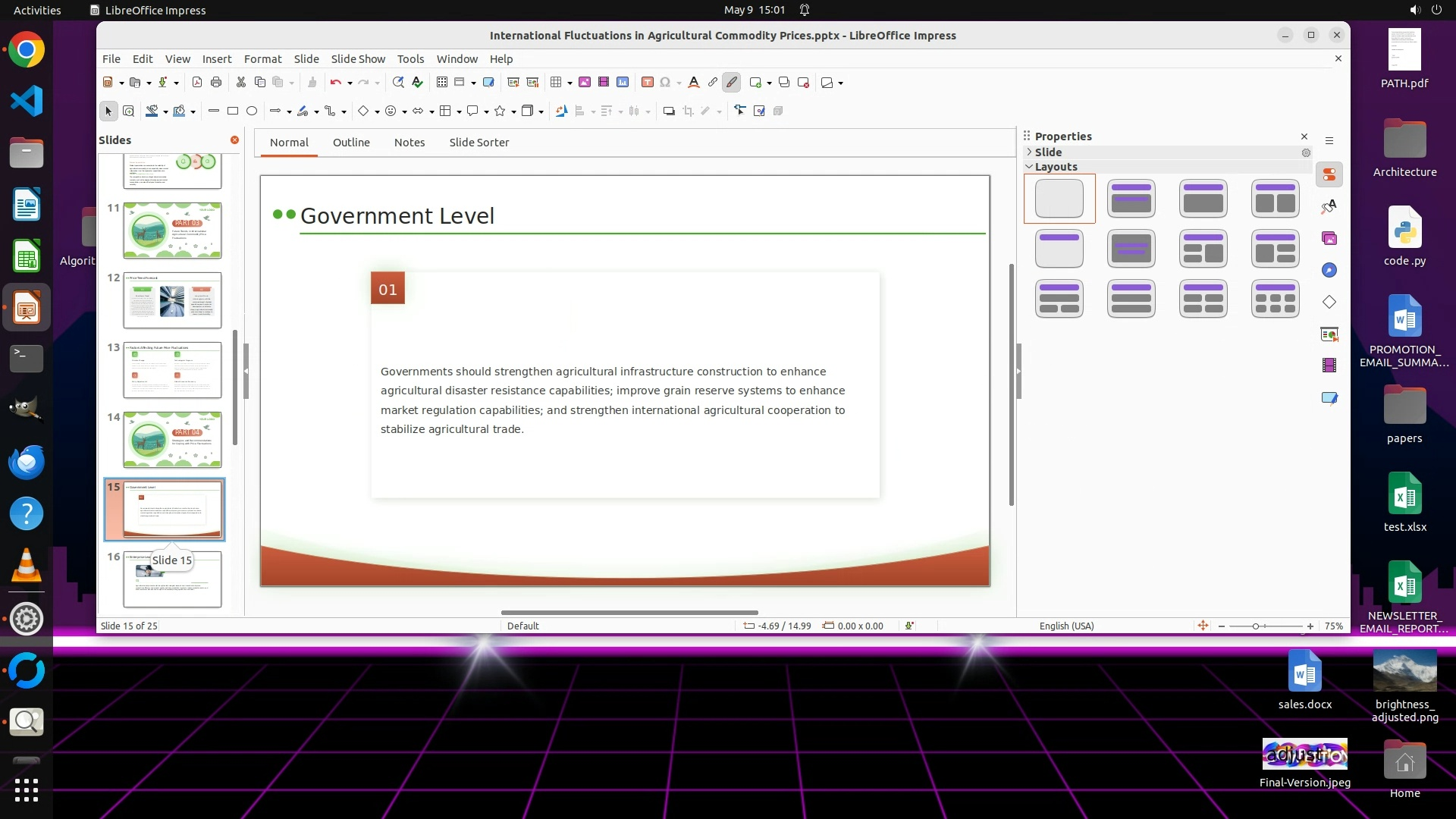Toggle shadow on the selected object
Viewport: 1456px width, 819px height.
669,111
